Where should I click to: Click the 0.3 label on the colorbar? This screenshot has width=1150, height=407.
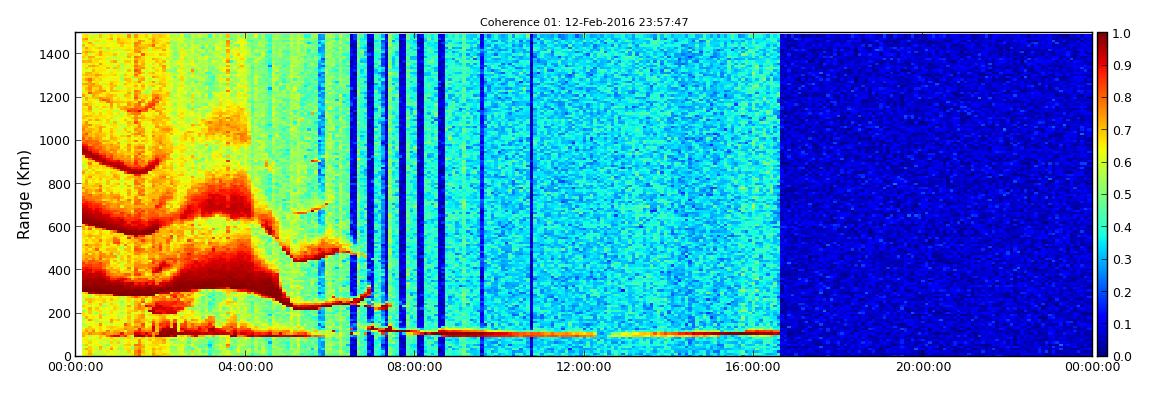click(x=1122, y=260)
